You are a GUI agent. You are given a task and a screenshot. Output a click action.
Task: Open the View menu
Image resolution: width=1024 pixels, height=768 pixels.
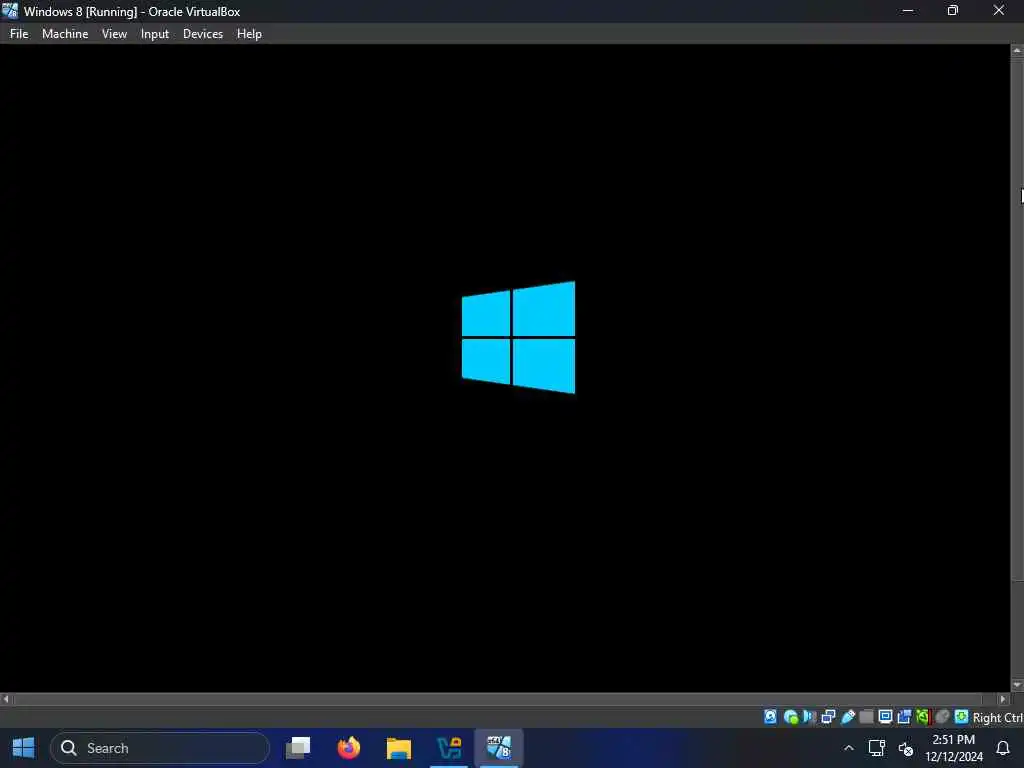114,34
